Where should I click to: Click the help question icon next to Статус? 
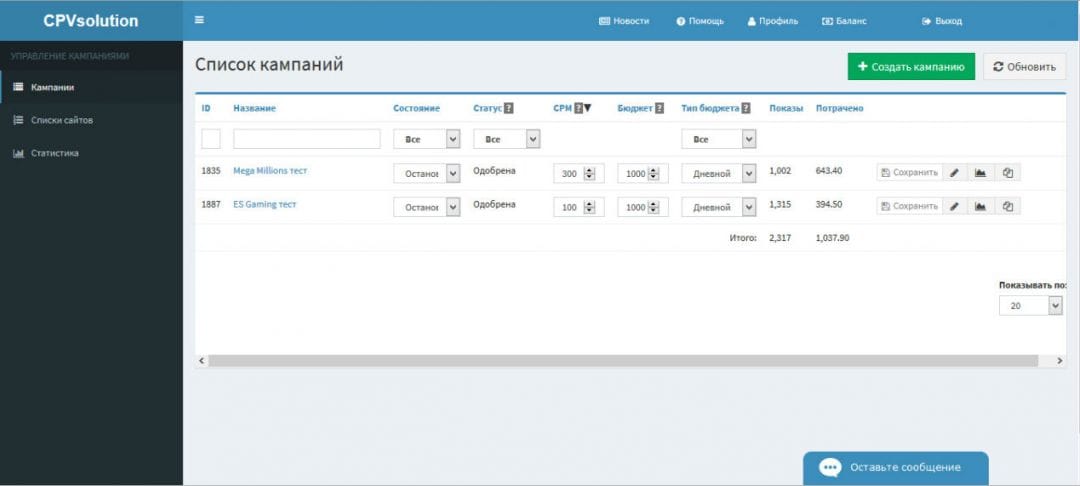click(x=508, y=108)
